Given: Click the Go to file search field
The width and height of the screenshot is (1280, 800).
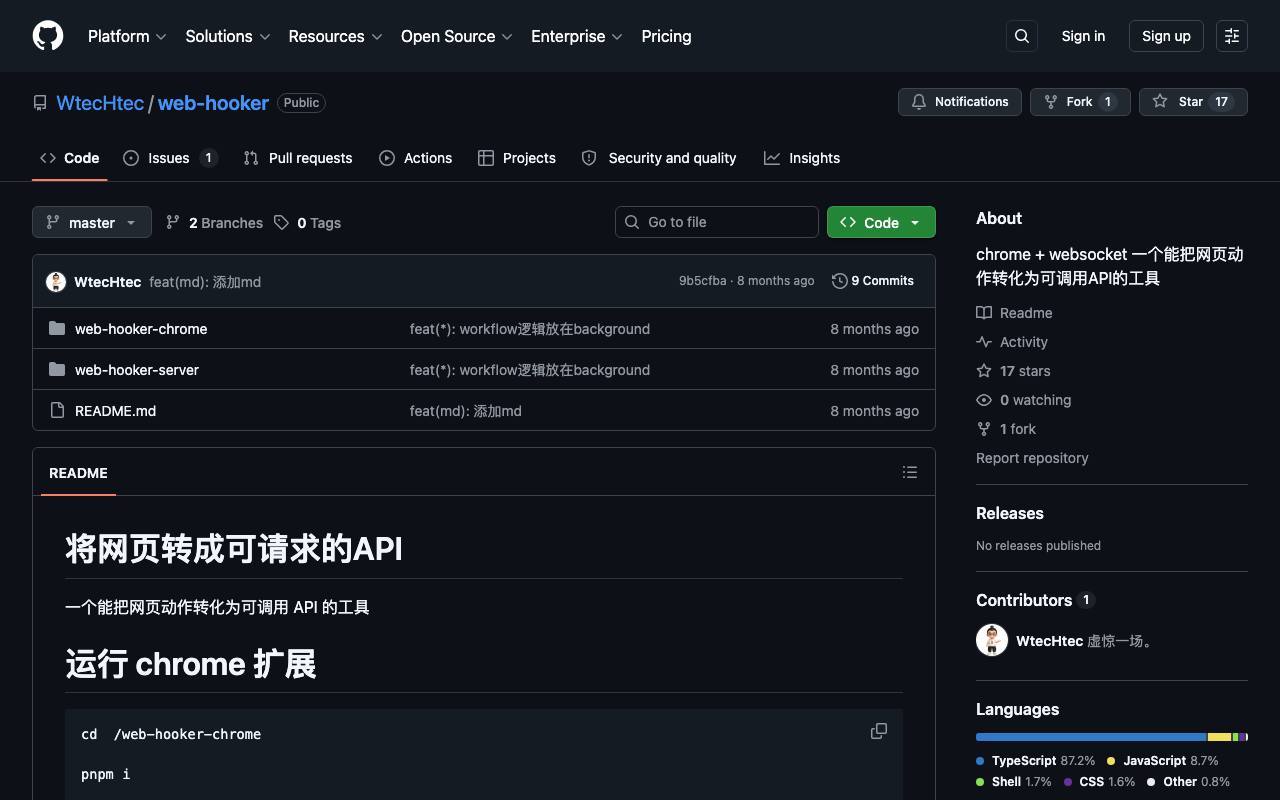Looking at the screenshot, I should click(717, 222).
